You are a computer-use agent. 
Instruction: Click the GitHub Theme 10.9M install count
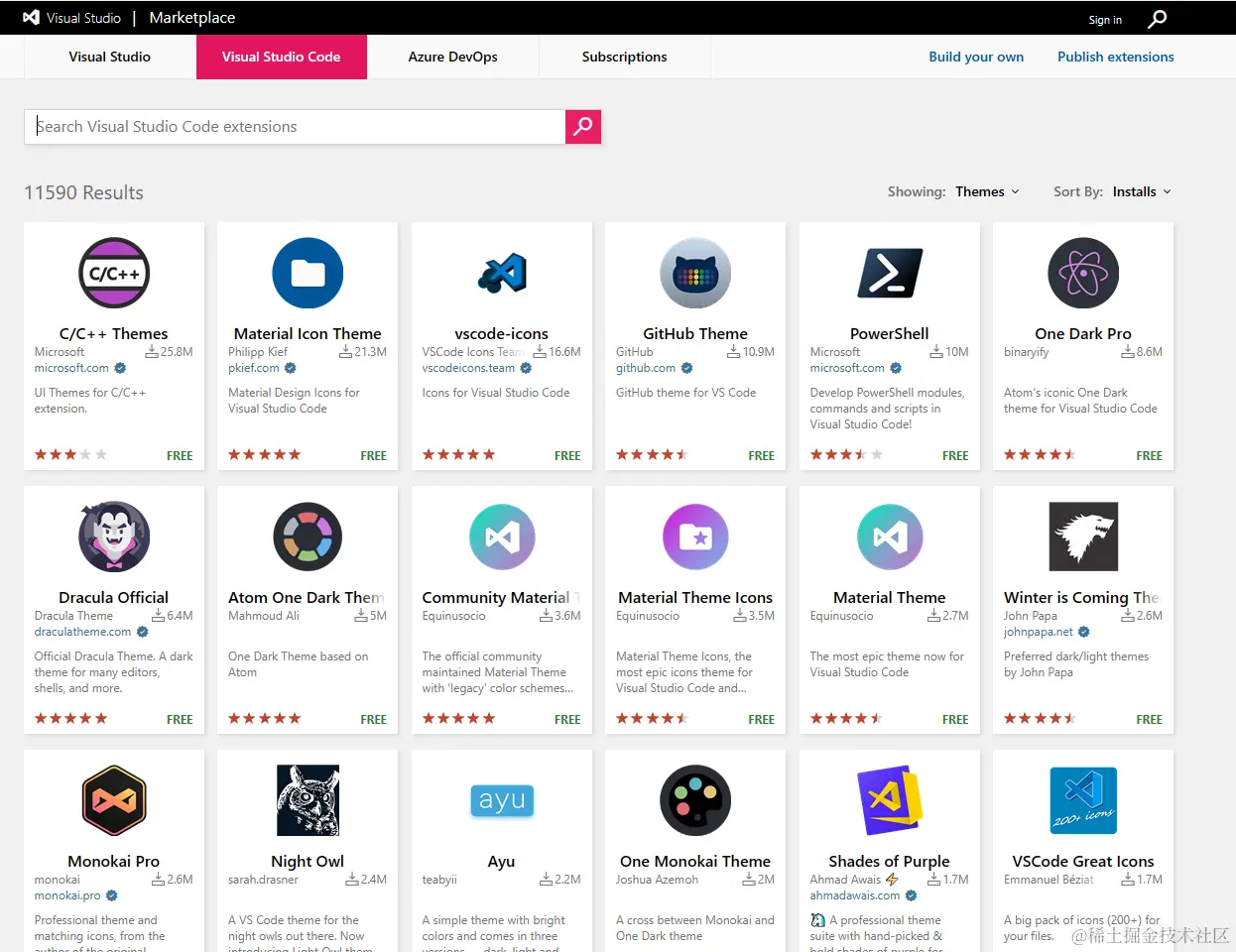751,352
